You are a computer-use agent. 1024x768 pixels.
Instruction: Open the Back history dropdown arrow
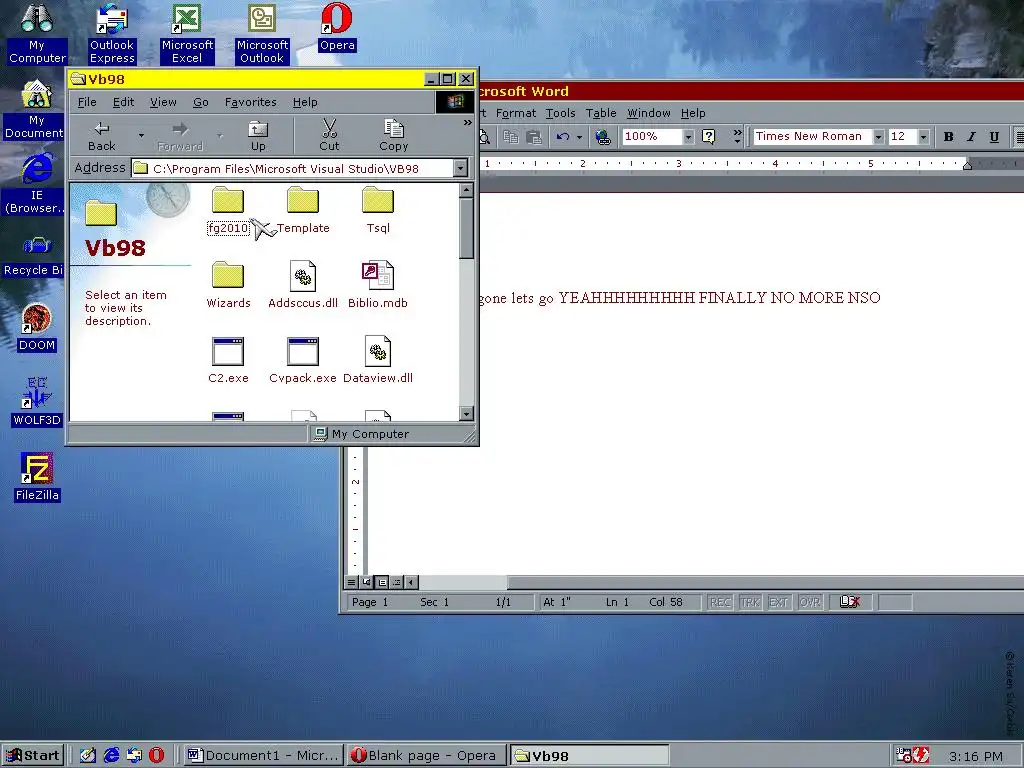(141, 136)
